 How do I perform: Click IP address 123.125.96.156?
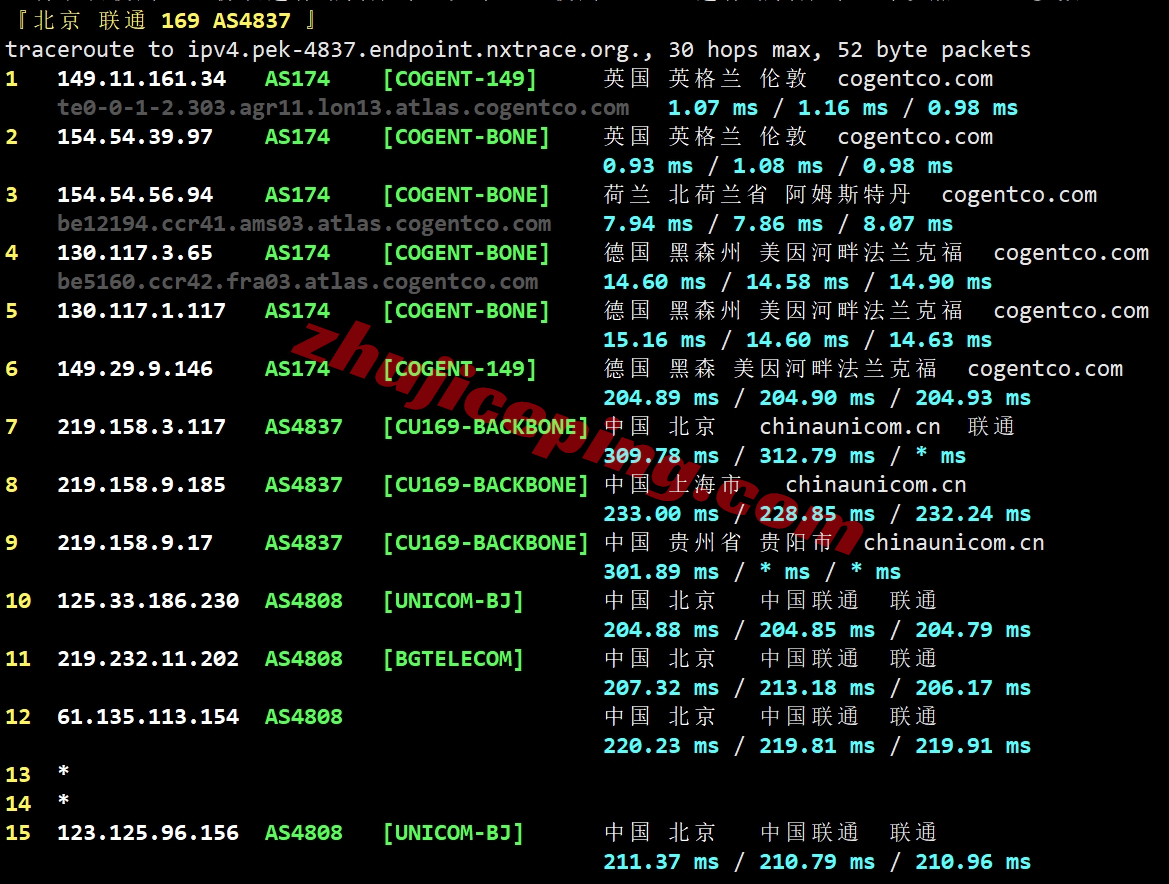[x=148, y=833]
